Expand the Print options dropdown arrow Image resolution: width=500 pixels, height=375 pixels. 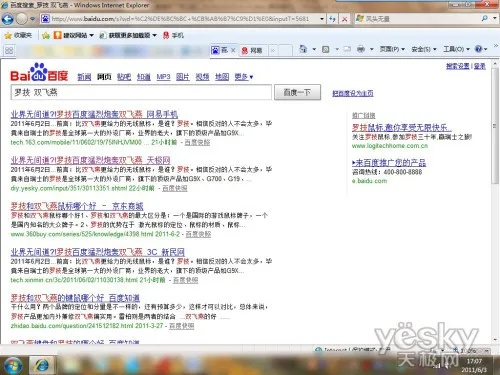[372, 49]
